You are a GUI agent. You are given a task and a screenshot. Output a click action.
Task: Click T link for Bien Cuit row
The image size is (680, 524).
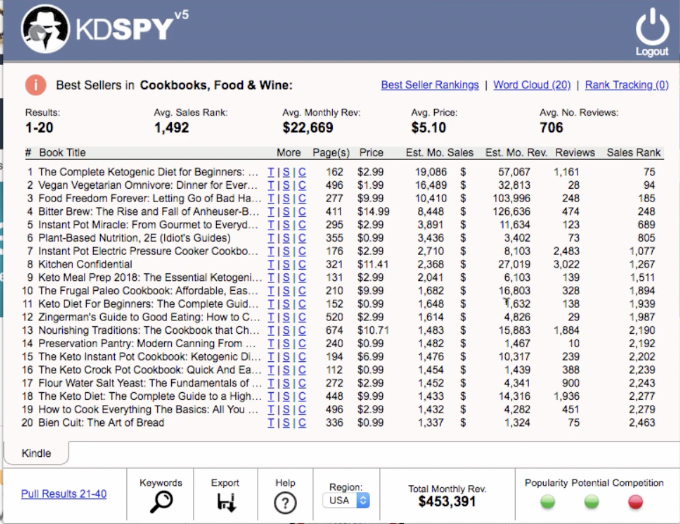pos(271,423)
